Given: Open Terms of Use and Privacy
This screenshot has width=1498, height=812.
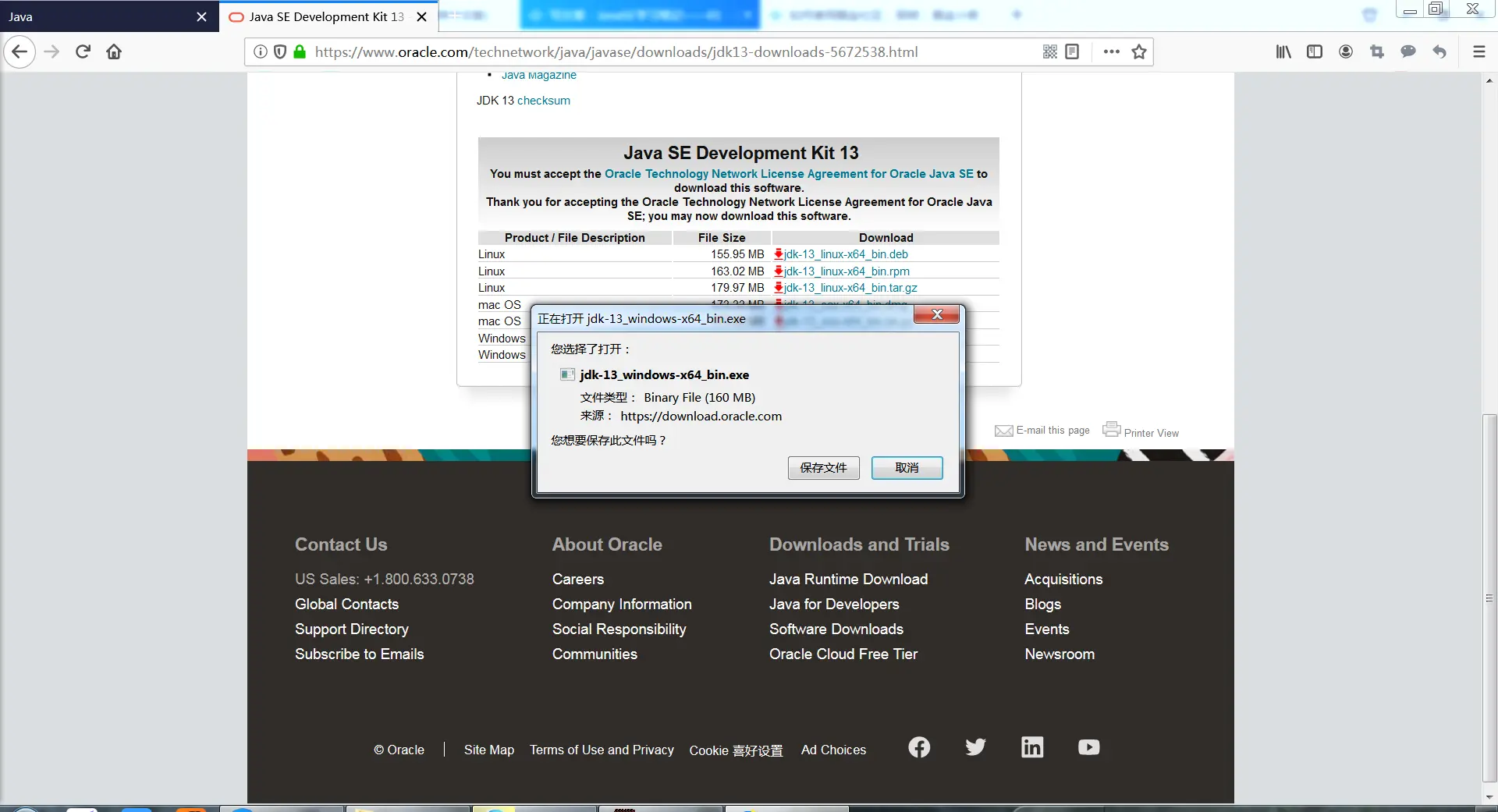Looking at the screenshot, I should coord(602,750).
